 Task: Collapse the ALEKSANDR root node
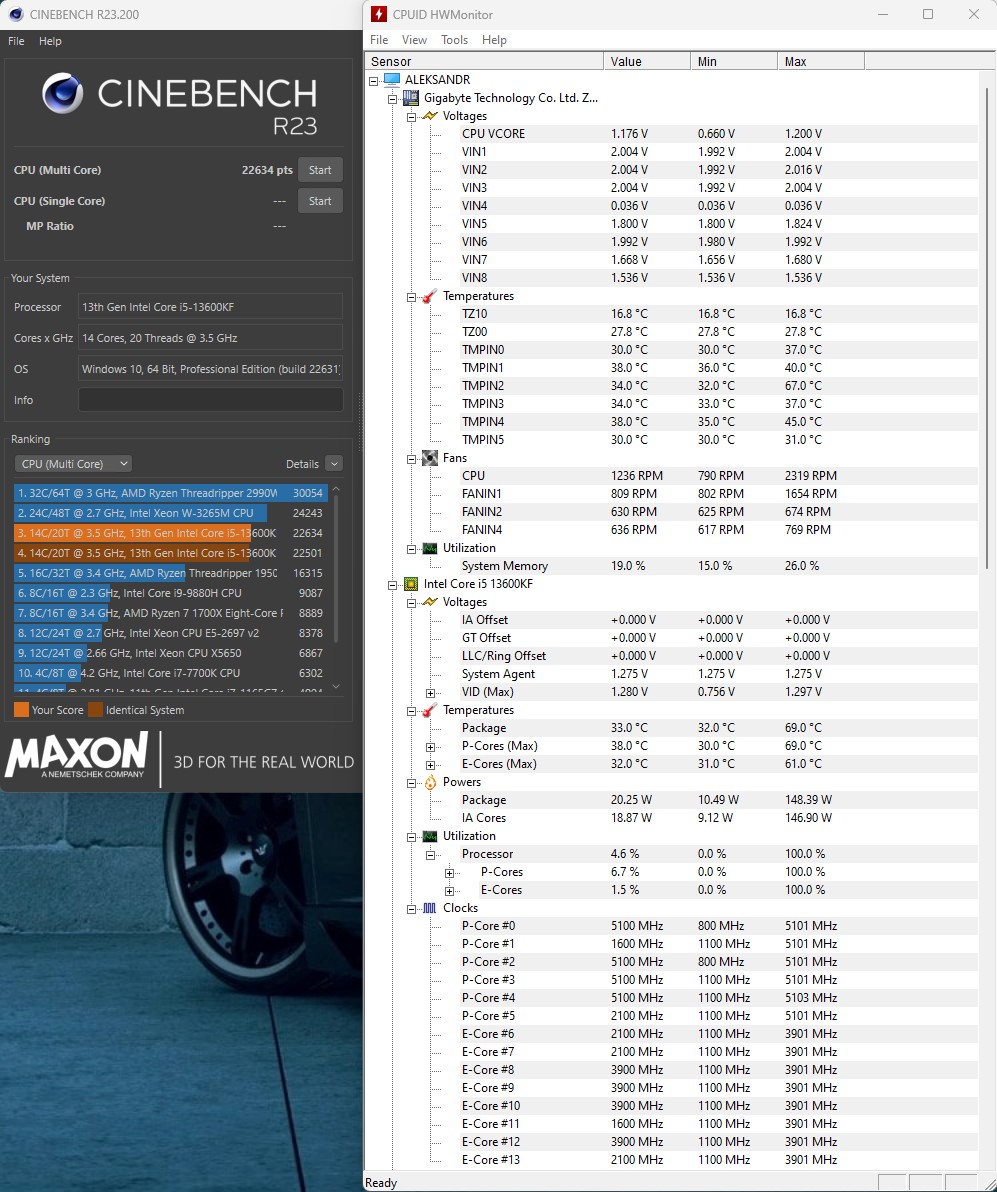pyautogui.click(x=373, y=81)
